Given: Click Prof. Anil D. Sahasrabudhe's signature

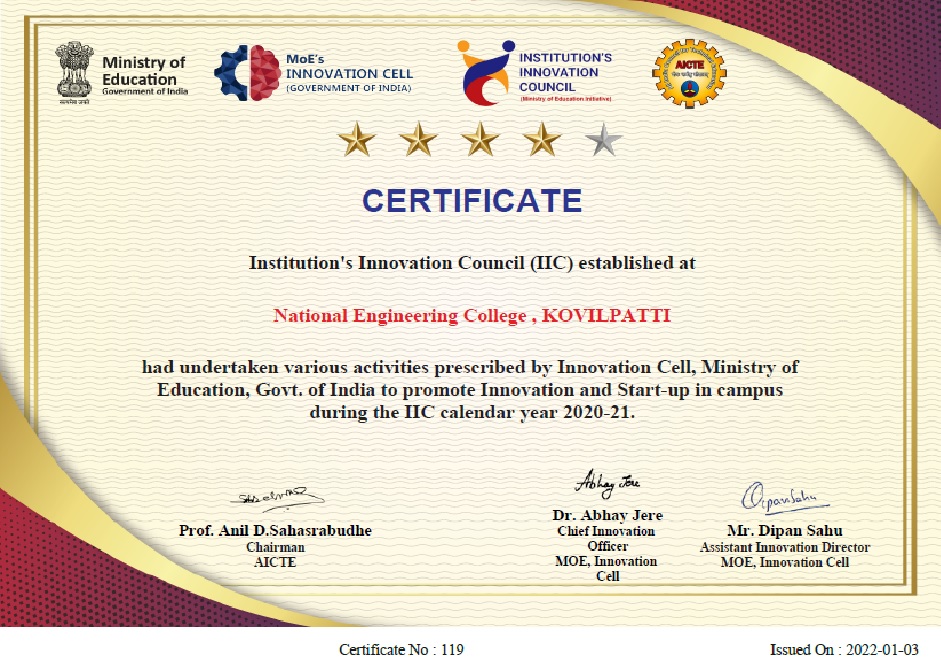Looking at the screenshot, I should point(274,498).
